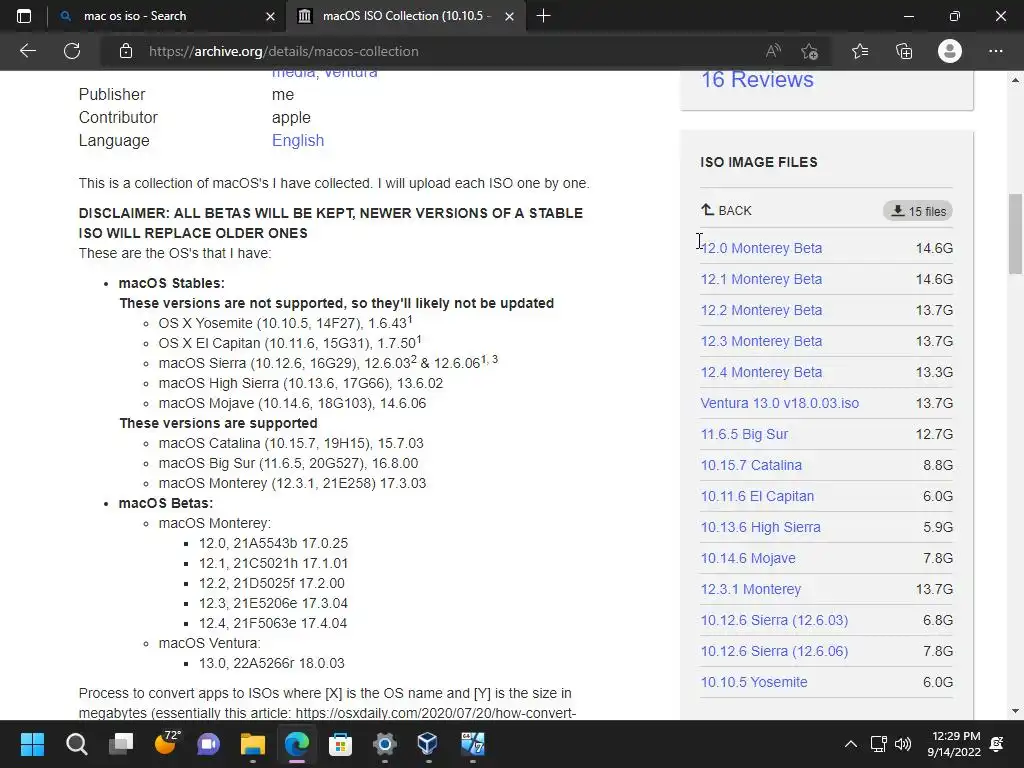
Task: Click the 'Contributor' label text
Action: point(118,118)
